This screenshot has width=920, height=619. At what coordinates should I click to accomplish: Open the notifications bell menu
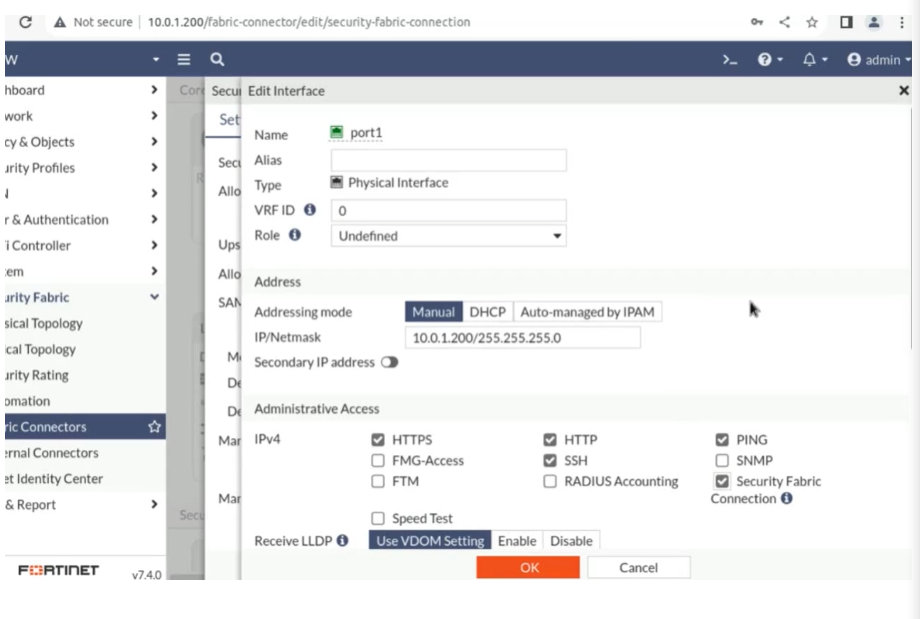tap(815, 59)
